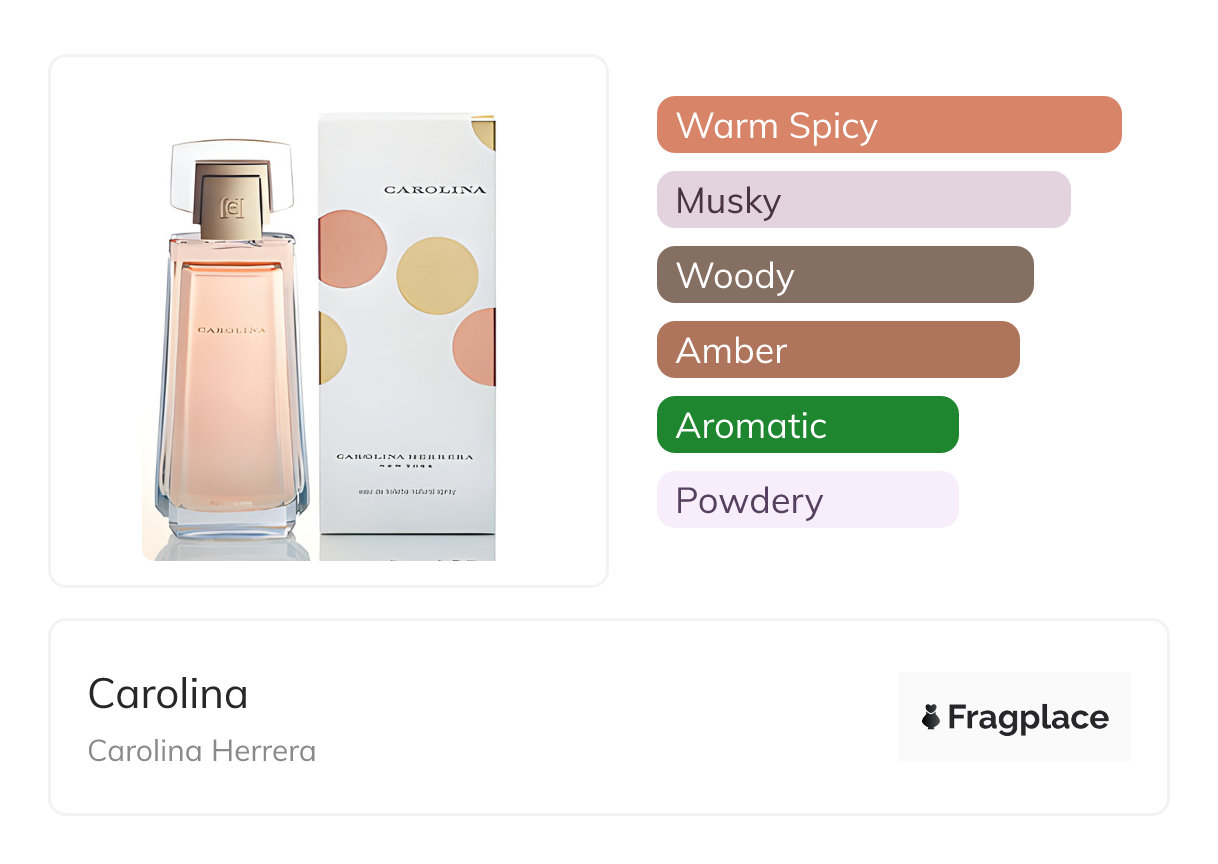Click the green Aromatic accord bar
The width and height of the screenshot is (1218, 864).
point(807,425)
